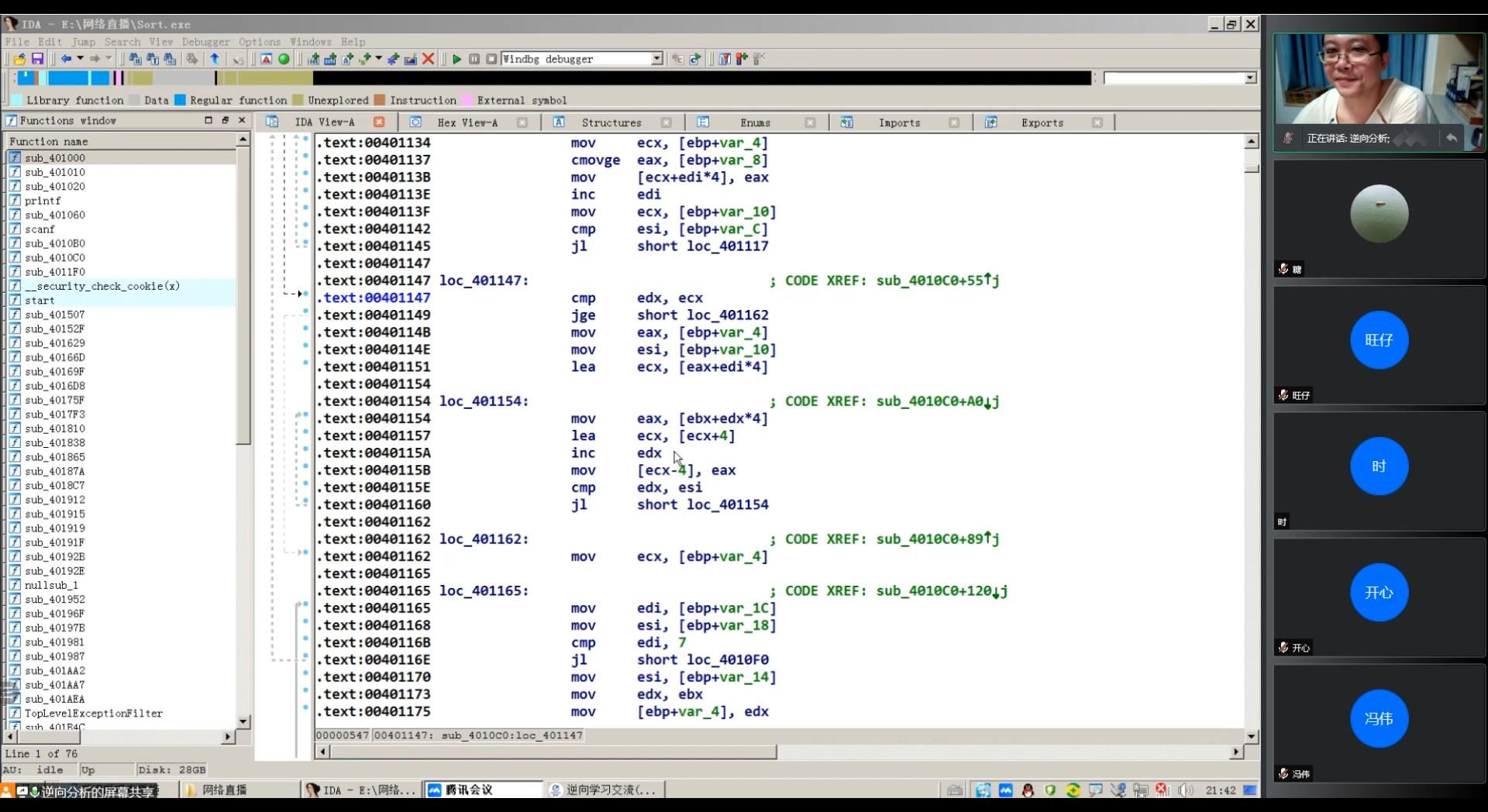Click the blue up arrow toolbar icon
This screenshot has width=1488, height=812.
point(215,59)
